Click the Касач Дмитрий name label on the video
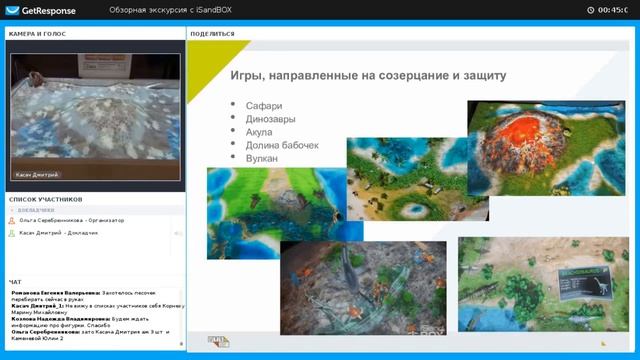The image size is (640, 360). (x=37, y=175)
